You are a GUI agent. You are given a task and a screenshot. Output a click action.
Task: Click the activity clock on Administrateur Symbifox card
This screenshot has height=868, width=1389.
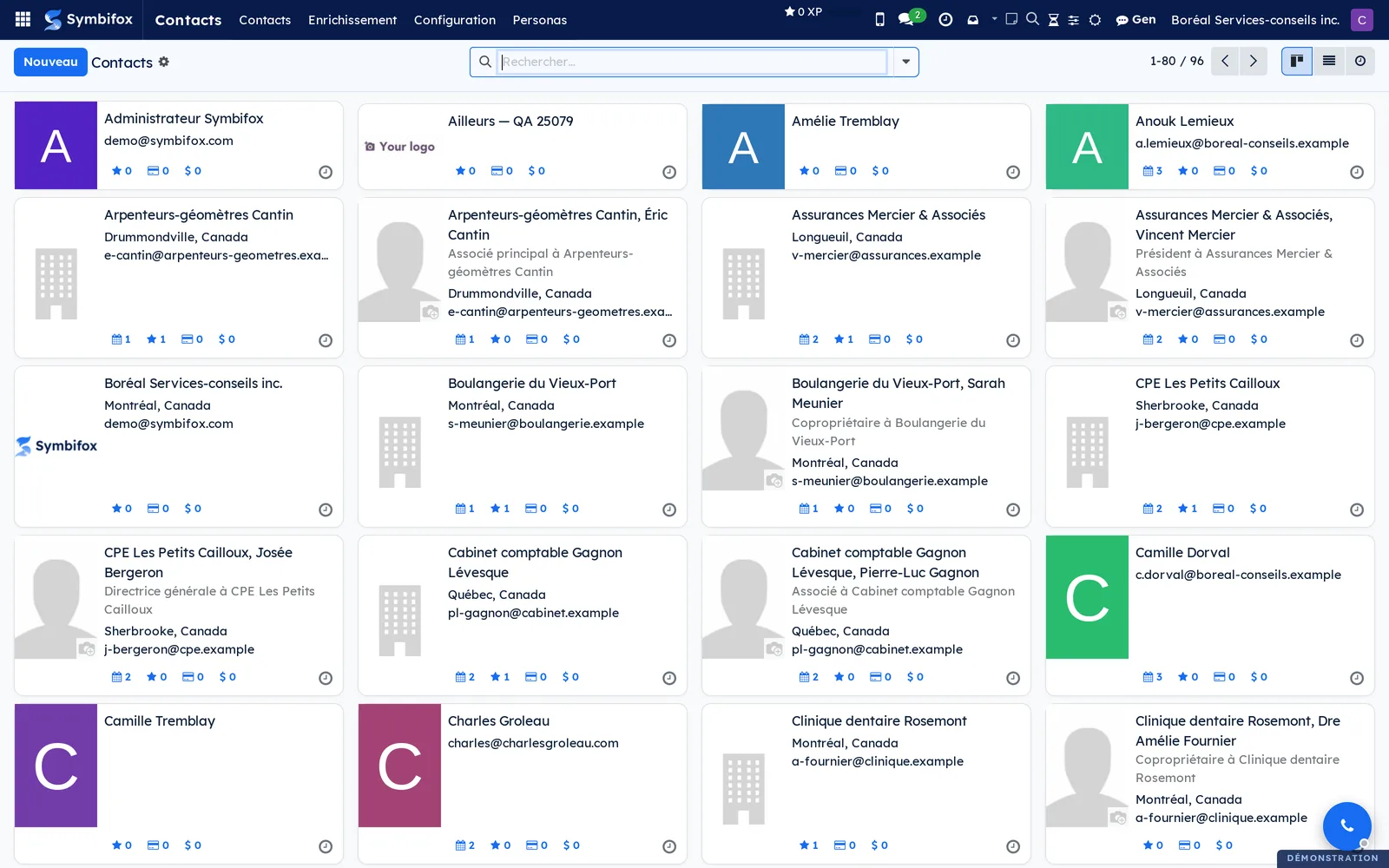click(326, 172)
